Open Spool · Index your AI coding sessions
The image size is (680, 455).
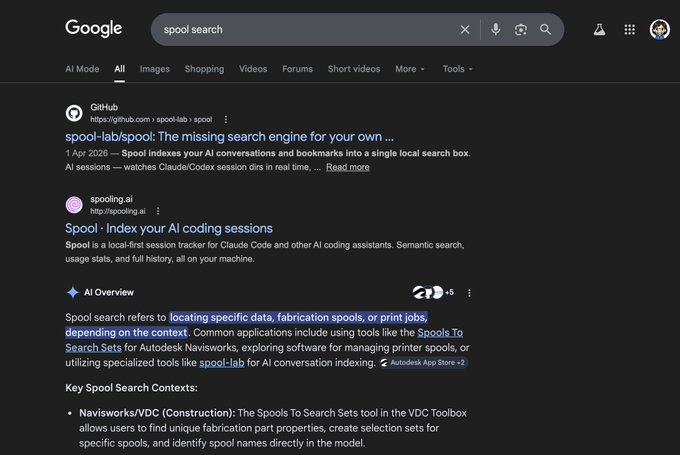pos(169,228)
